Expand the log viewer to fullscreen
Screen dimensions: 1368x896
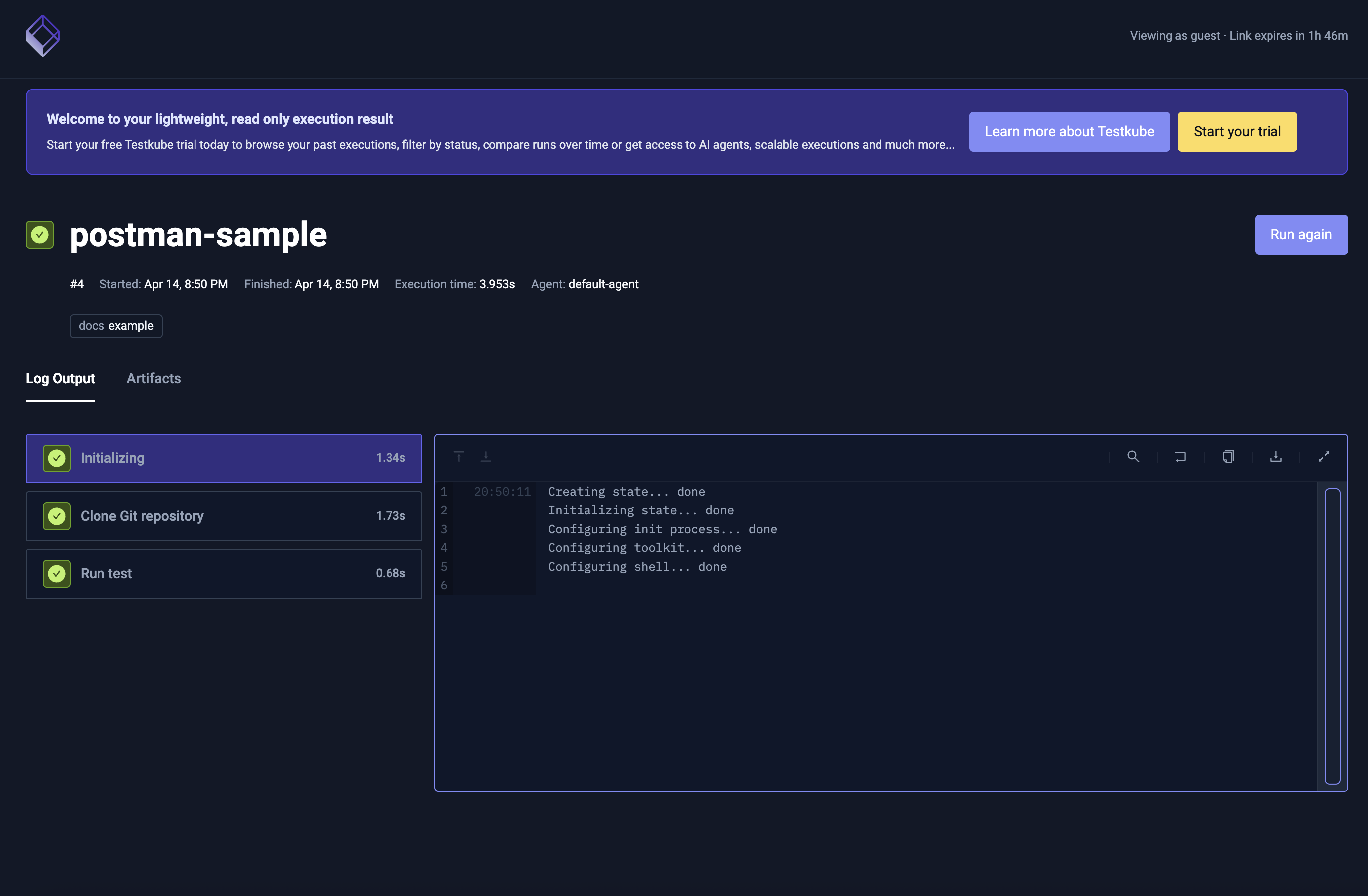1324,456
